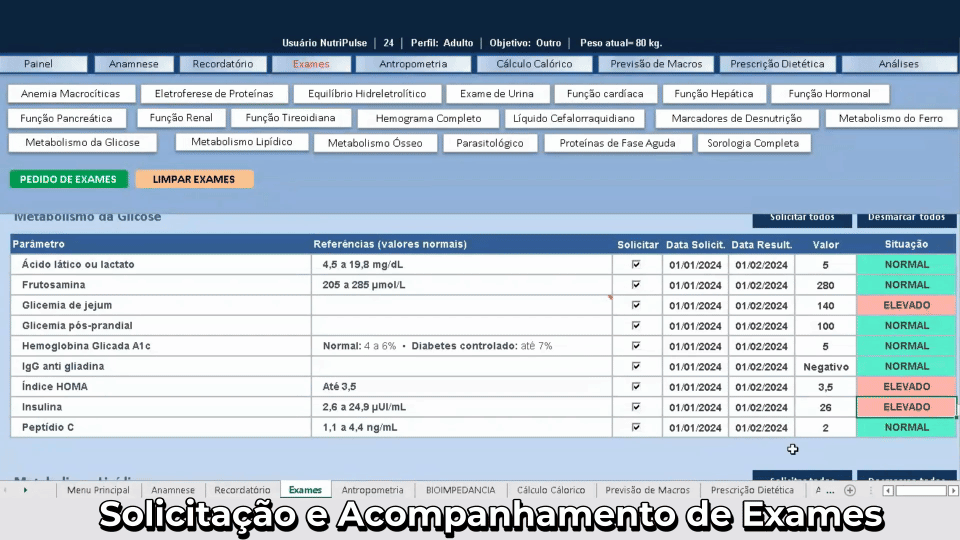Switch to Antropometria sheet tab at bottom
This screenshot has width=960, height=540.
[x=372, y=490]
